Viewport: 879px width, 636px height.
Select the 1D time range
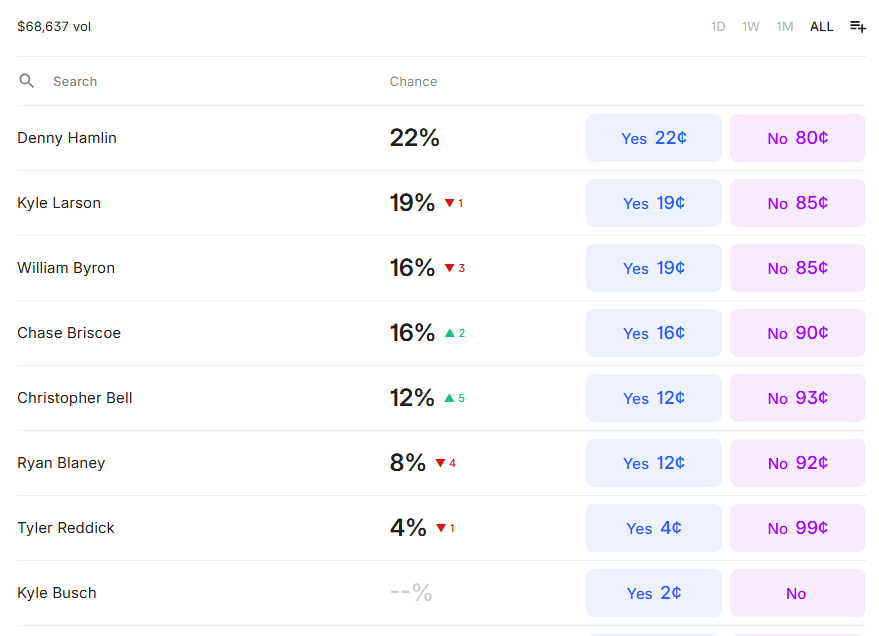pyautogui.click(x=718, y=27)
